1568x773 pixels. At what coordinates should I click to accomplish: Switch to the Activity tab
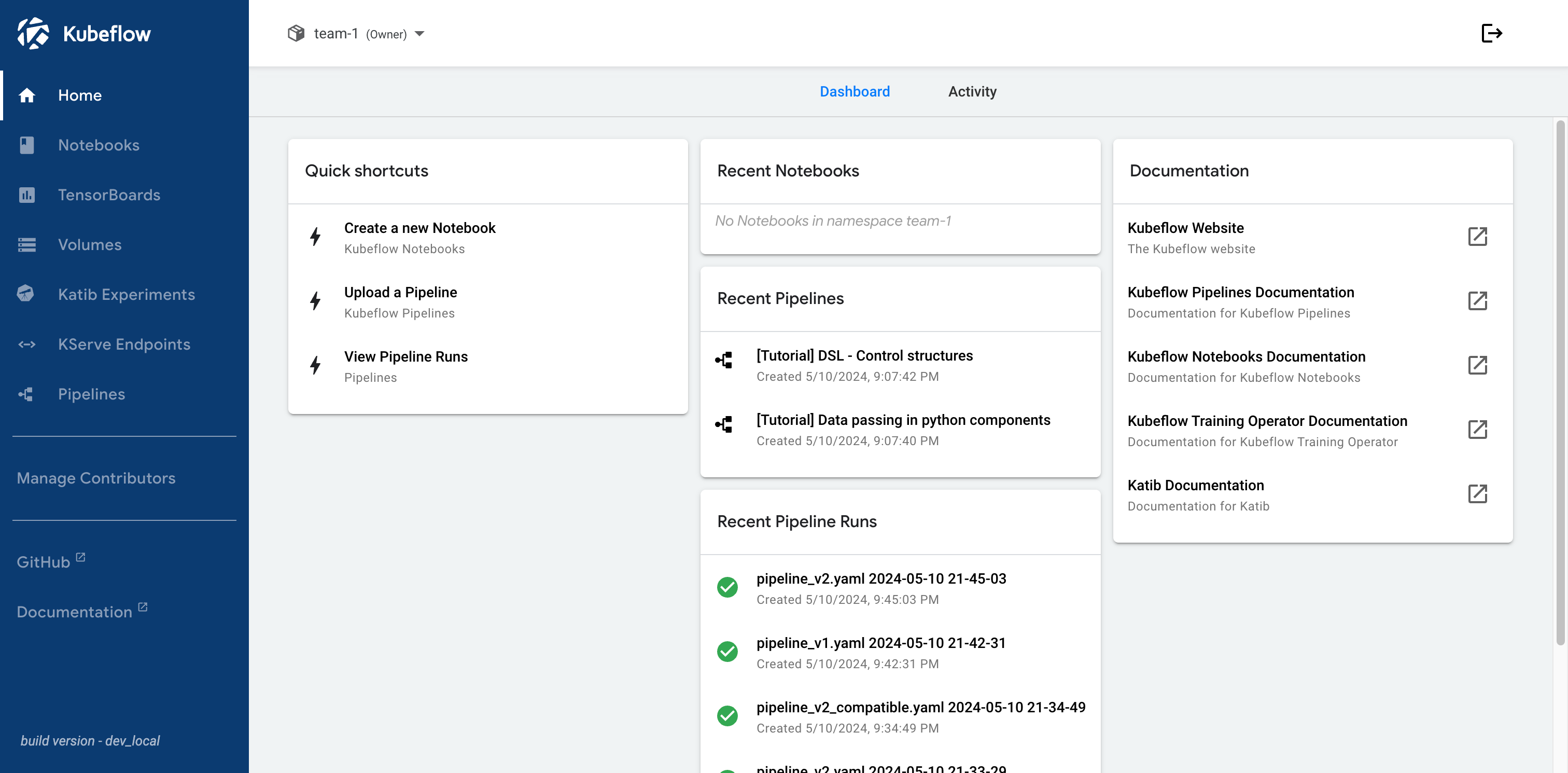972,91
